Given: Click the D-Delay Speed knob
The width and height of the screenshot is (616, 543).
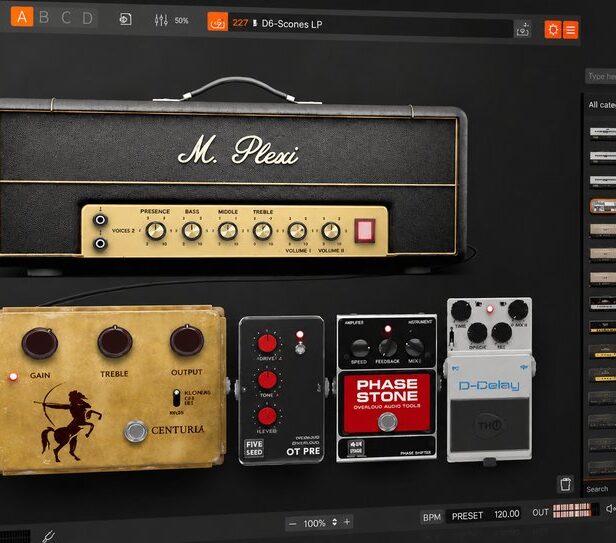Looking at the screenshot, I should 477,333.
